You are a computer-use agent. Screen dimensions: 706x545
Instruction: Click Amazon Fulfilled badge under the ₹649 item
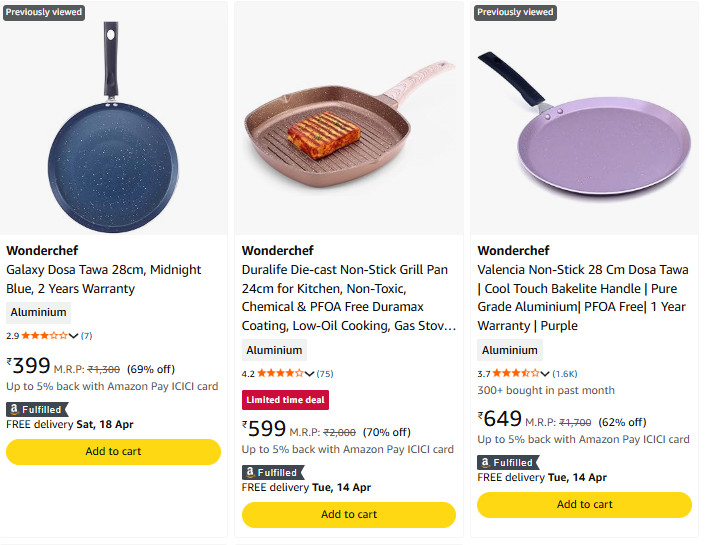[x=508, y=463]
